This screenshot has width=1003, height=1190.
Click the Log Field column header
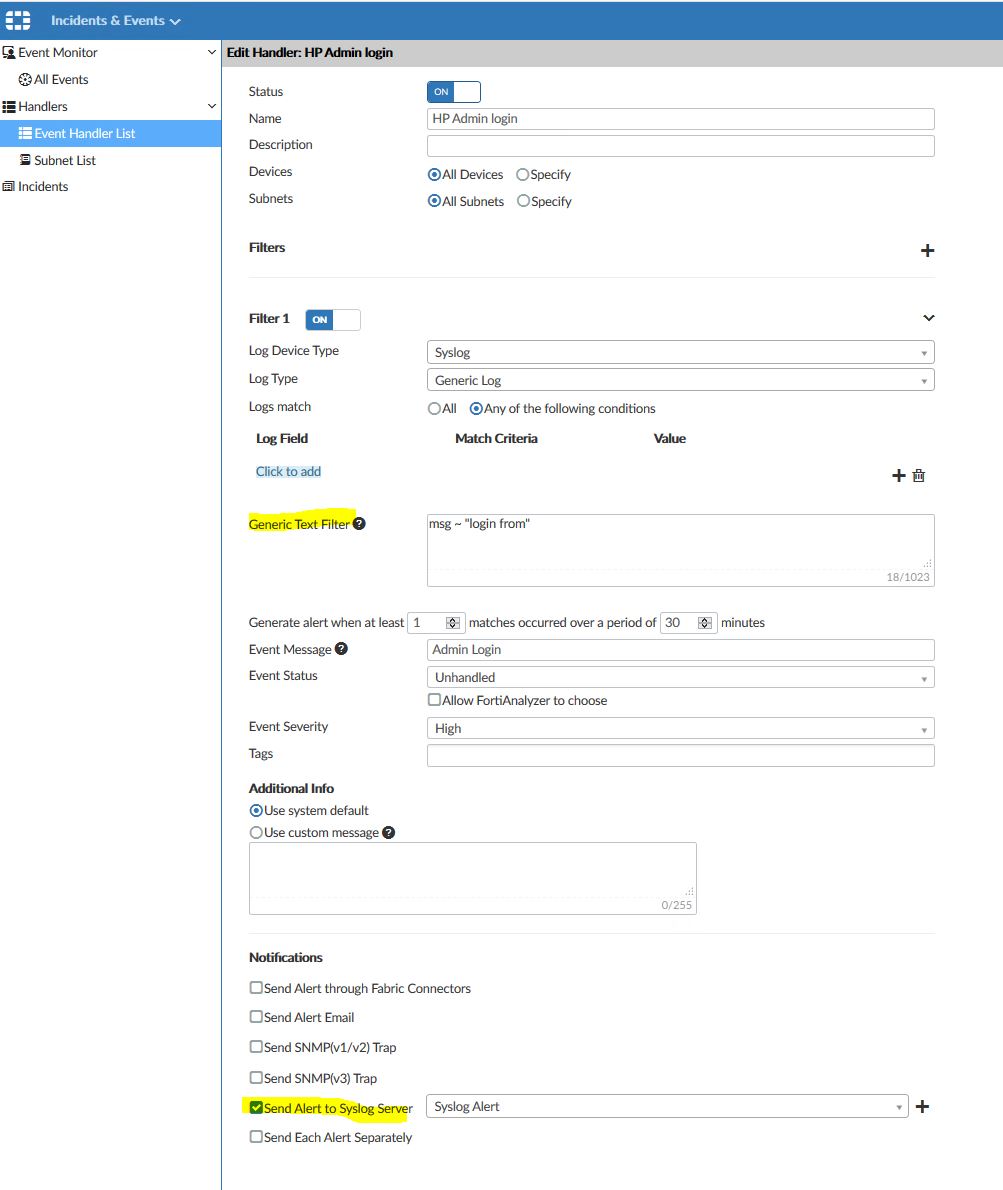[281, 439]
